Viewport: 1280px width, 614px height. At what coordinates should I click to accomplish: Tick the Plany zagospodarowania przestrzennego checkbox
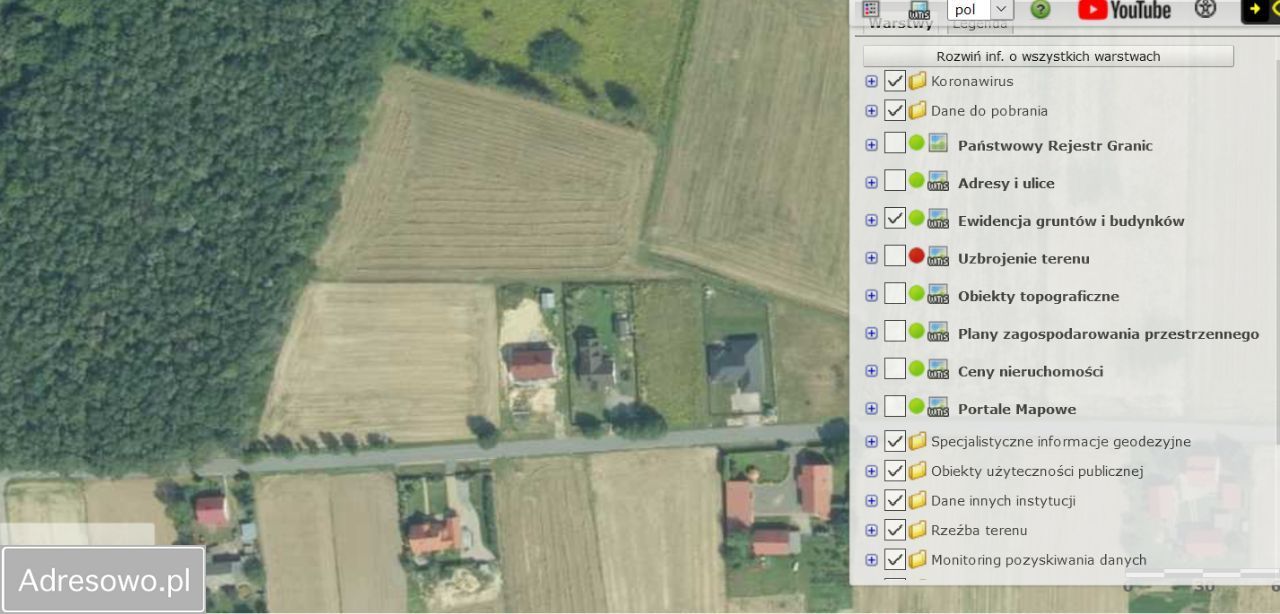895,332
